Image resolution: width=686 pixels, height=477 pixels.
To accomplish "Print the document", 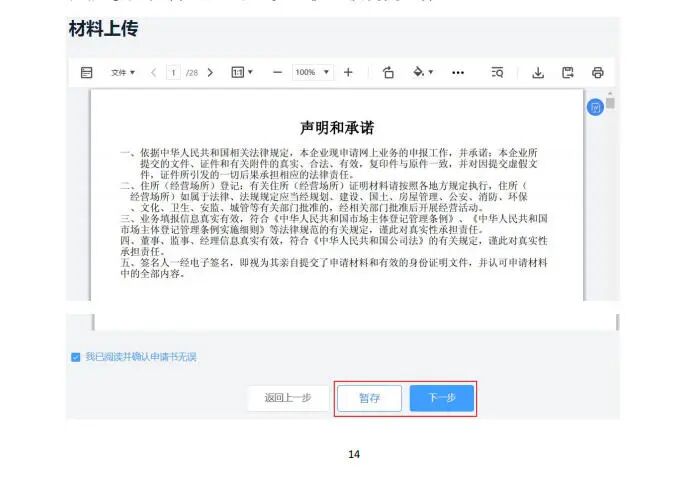I will click(597, 72).
